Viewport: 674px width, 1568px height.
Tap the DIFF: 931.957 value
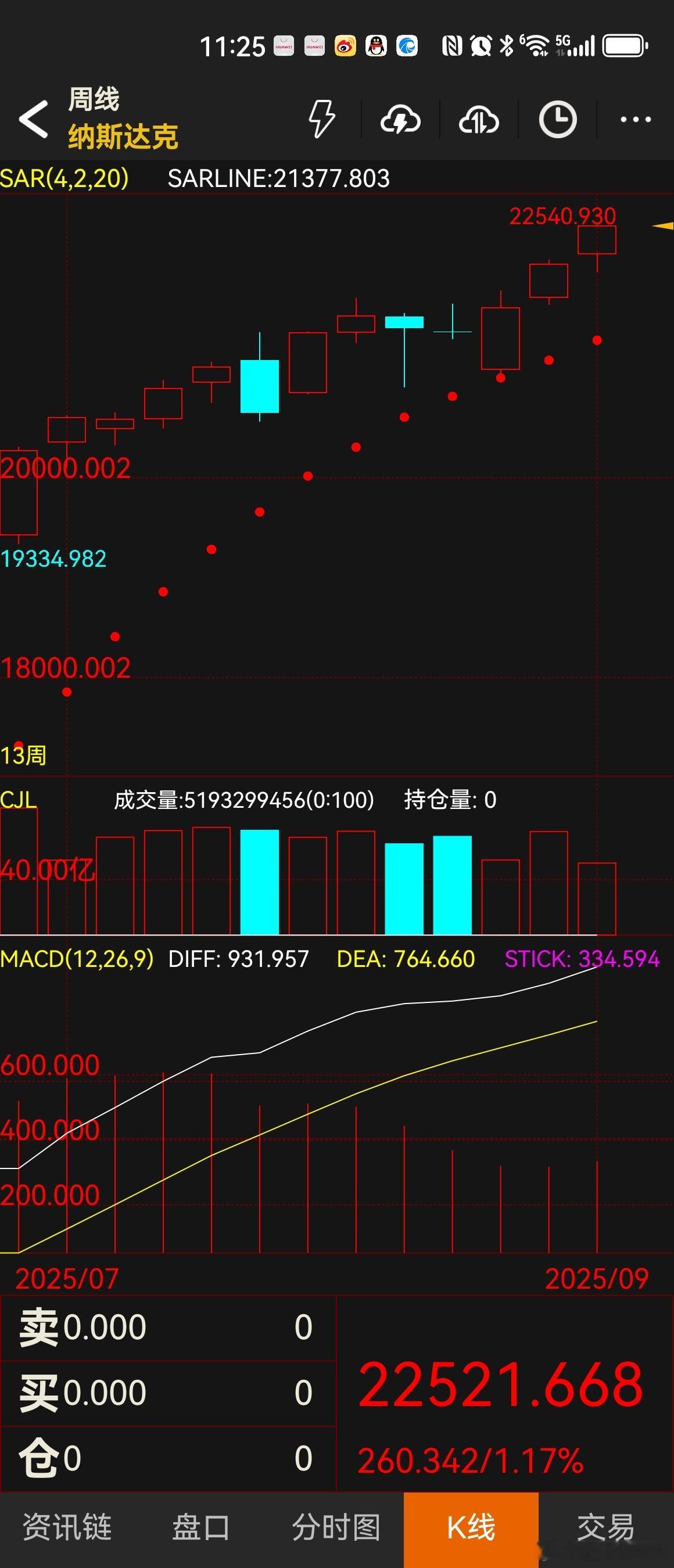point(239,959)
